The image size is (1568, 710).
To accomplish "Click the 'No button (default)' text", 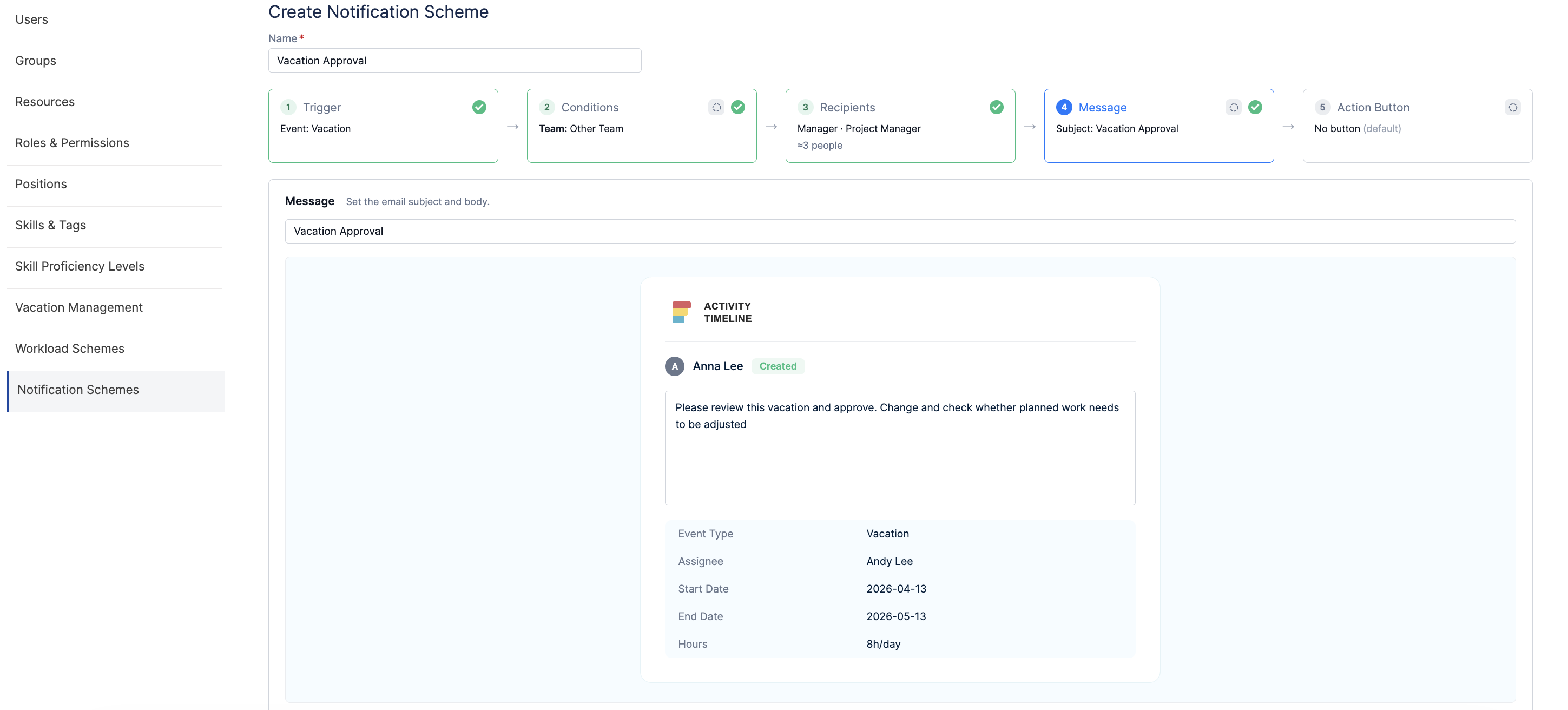I will pos(1358,128).
